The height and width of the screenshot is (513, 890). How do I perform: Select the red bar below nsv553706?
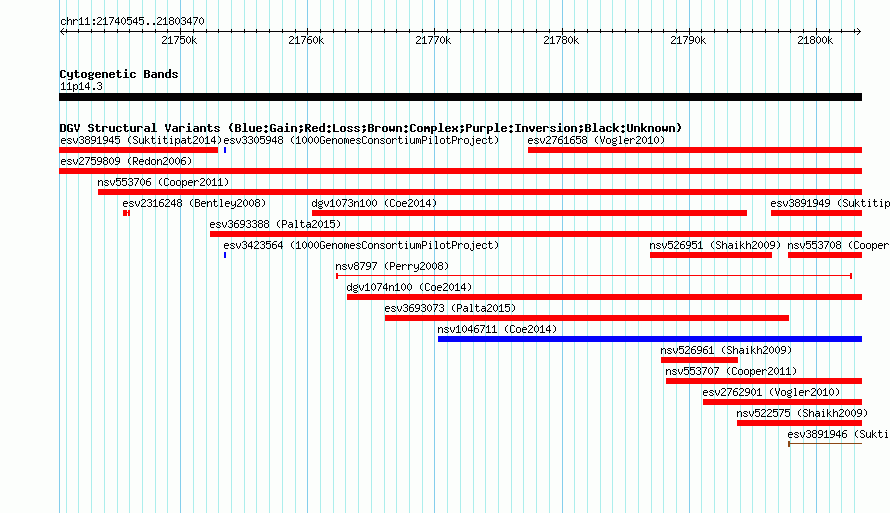[x=480, y=192]
